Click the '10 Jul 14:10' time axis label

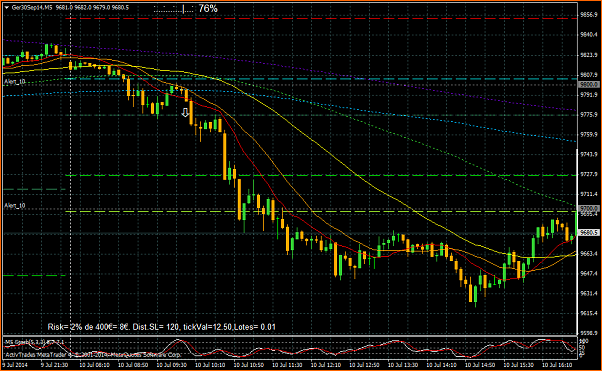pyautogui.click(x=442, y=365)
